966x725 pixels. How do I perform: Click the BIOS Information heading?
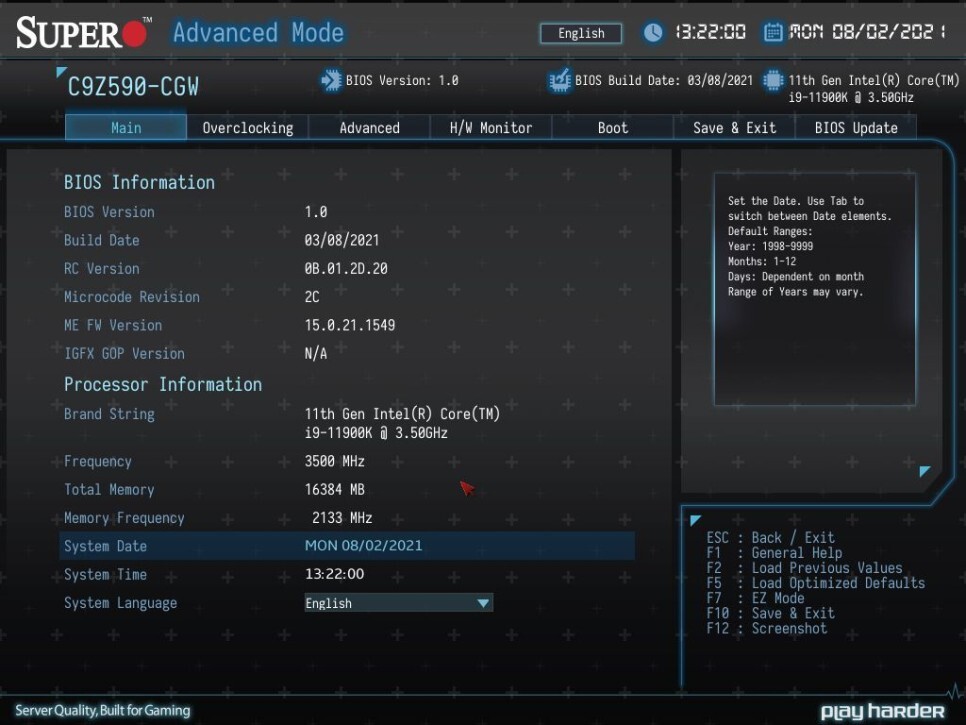[139, 182]
